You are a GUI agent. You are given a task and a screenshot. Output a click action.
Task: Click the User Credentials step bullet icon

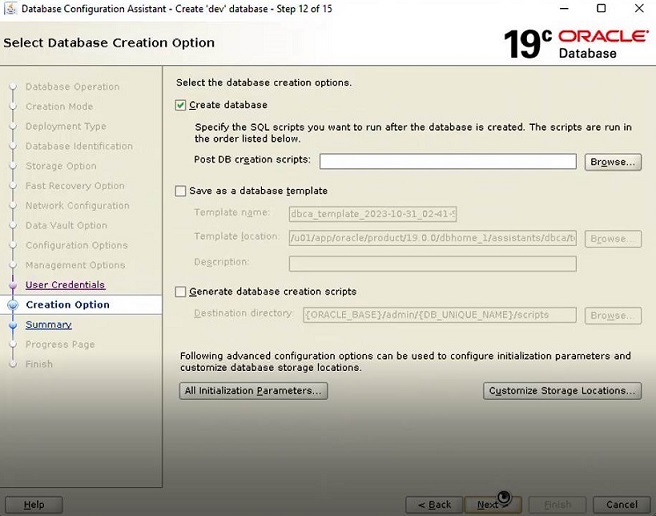13,285
